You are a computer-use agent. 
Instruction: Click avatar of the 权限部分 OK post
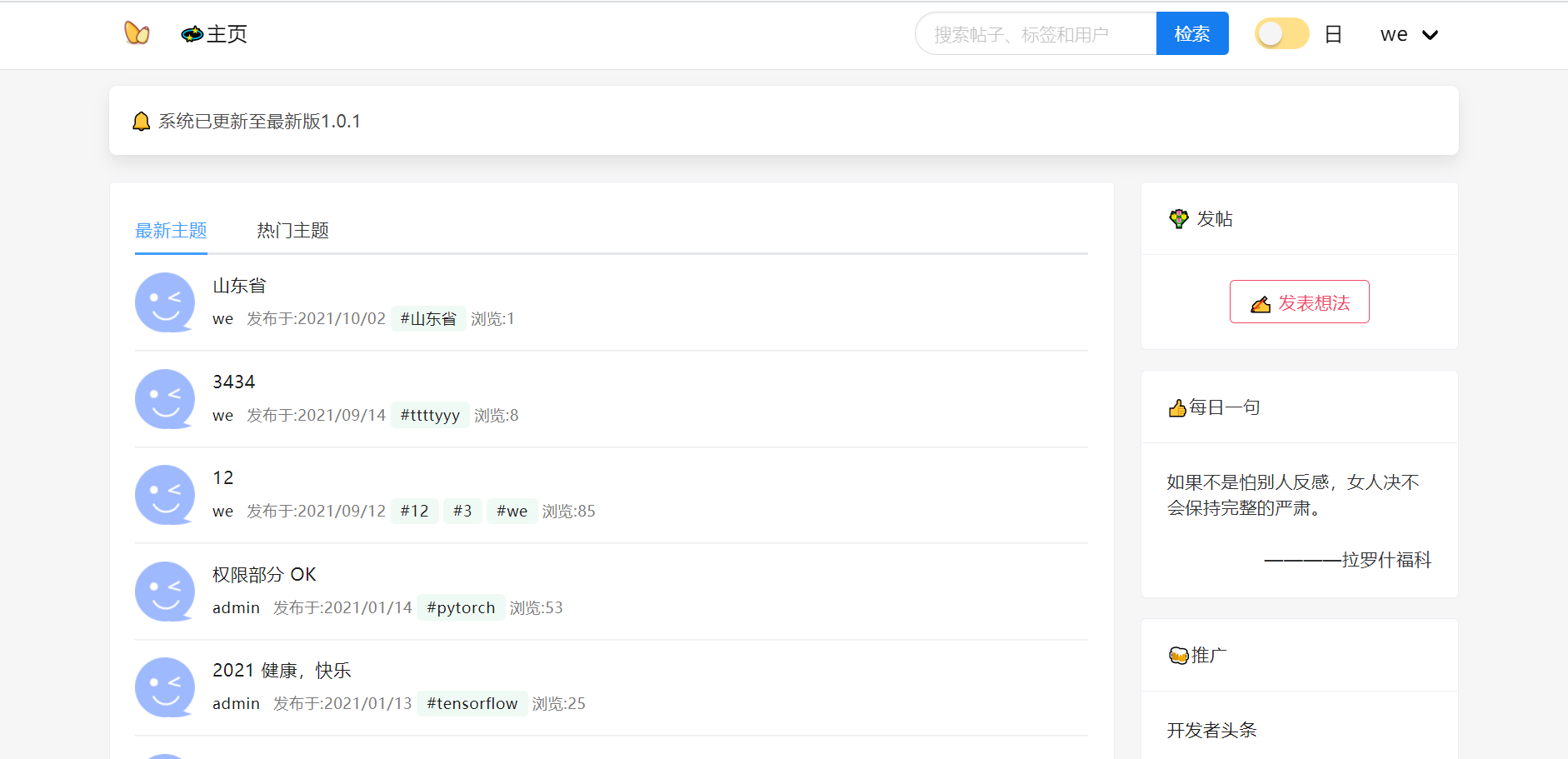[x=165, y=592]
